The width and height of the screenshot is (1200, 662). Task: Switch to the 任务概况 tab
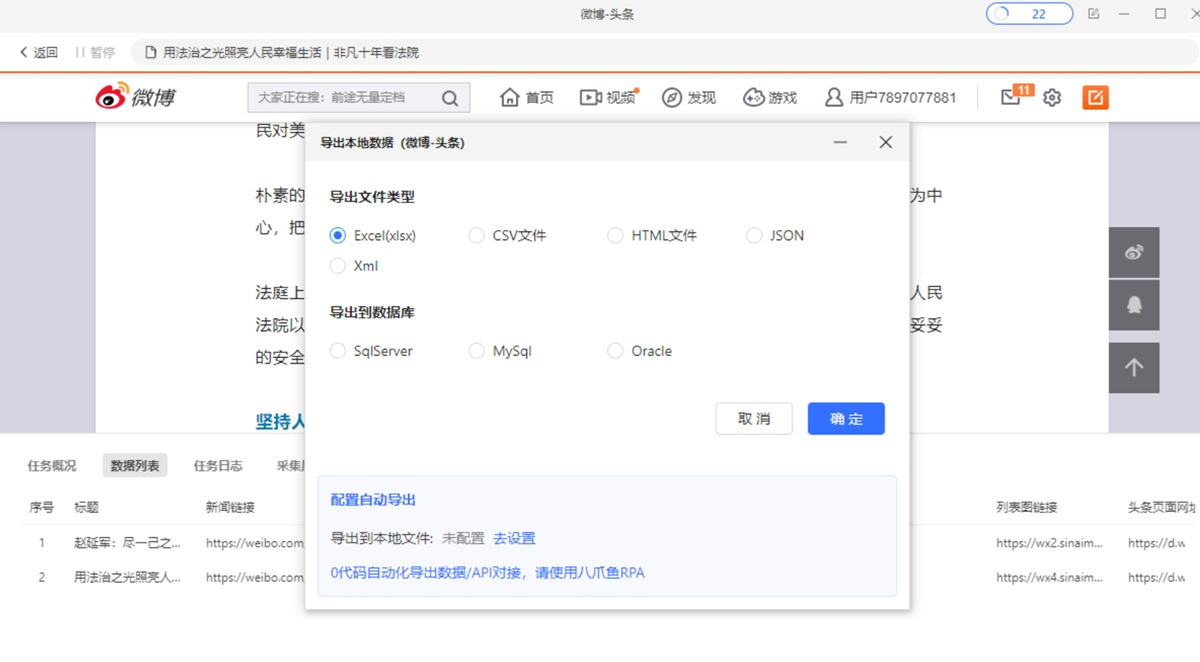click(52, 465)
